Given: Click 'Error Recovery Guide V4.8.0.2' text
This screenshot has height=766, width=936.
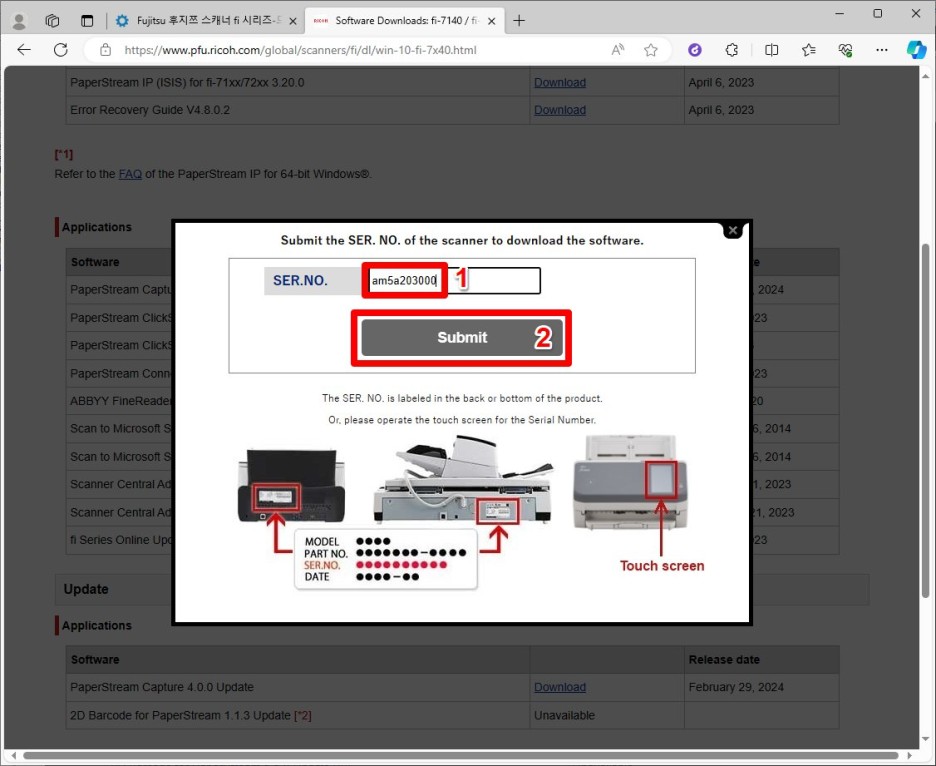Looking at the screenshot, I should (150, 110).
